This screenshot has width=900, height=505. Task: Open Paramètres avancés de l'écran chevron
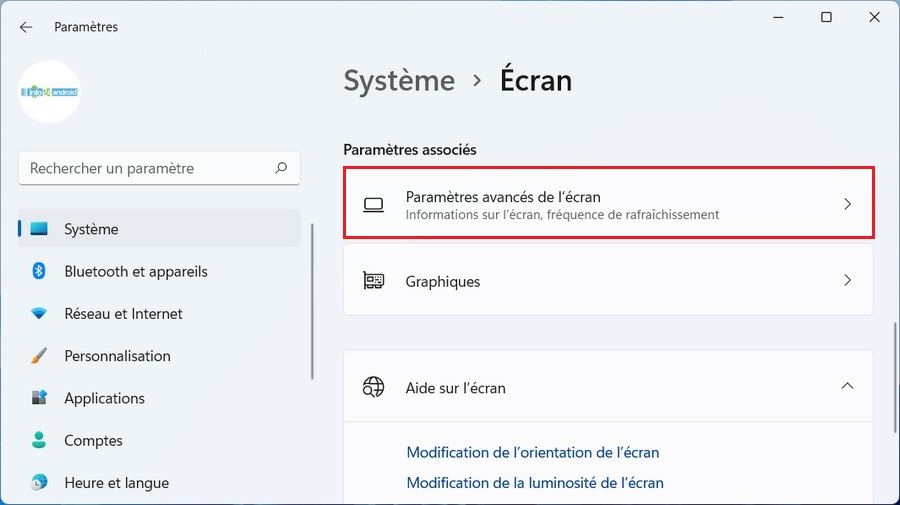pos(847,204)
